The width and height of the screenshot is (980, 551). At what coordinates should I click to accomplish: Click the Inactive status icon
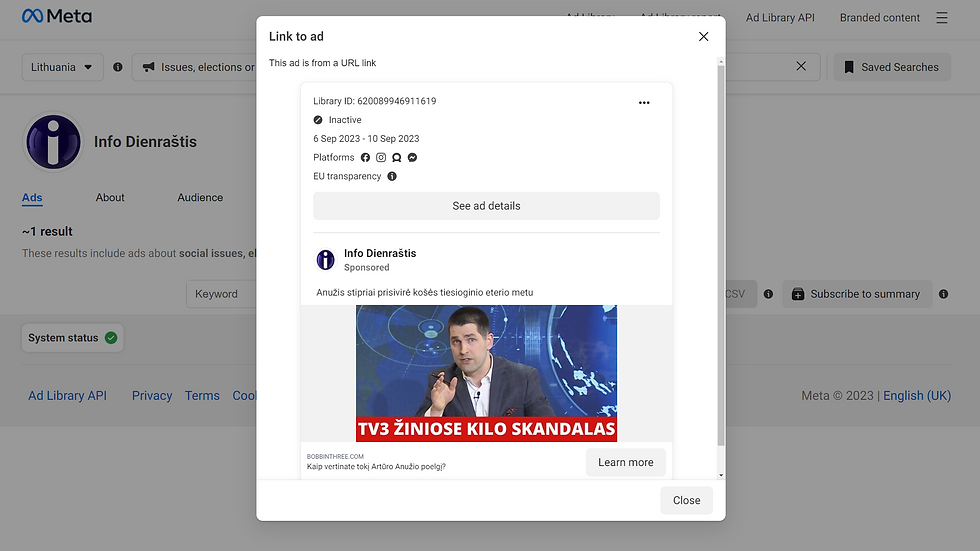[318, 120]
